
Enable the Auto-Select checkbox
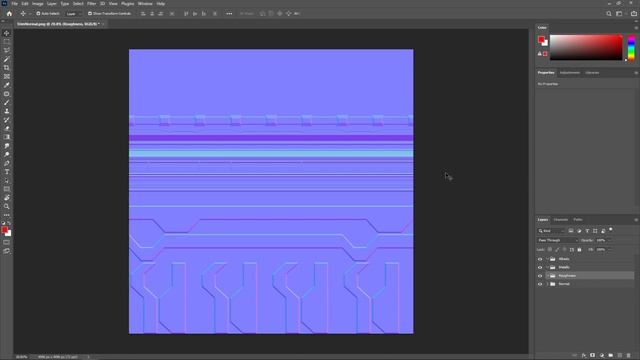pyautogui.click(x=38, y=13)
